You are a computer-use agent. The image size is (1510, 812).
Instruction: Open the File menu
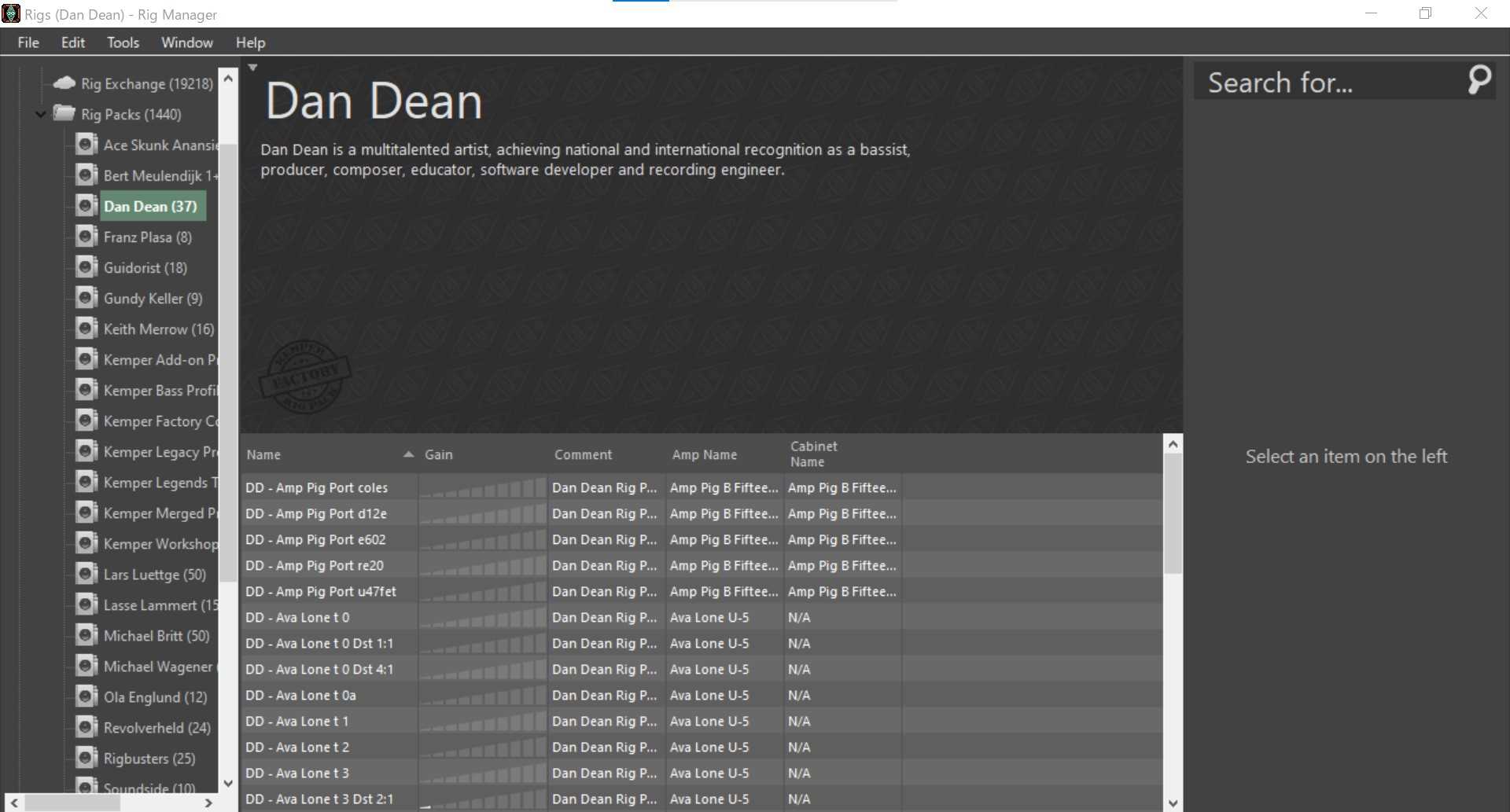click(x=28, y=42)
